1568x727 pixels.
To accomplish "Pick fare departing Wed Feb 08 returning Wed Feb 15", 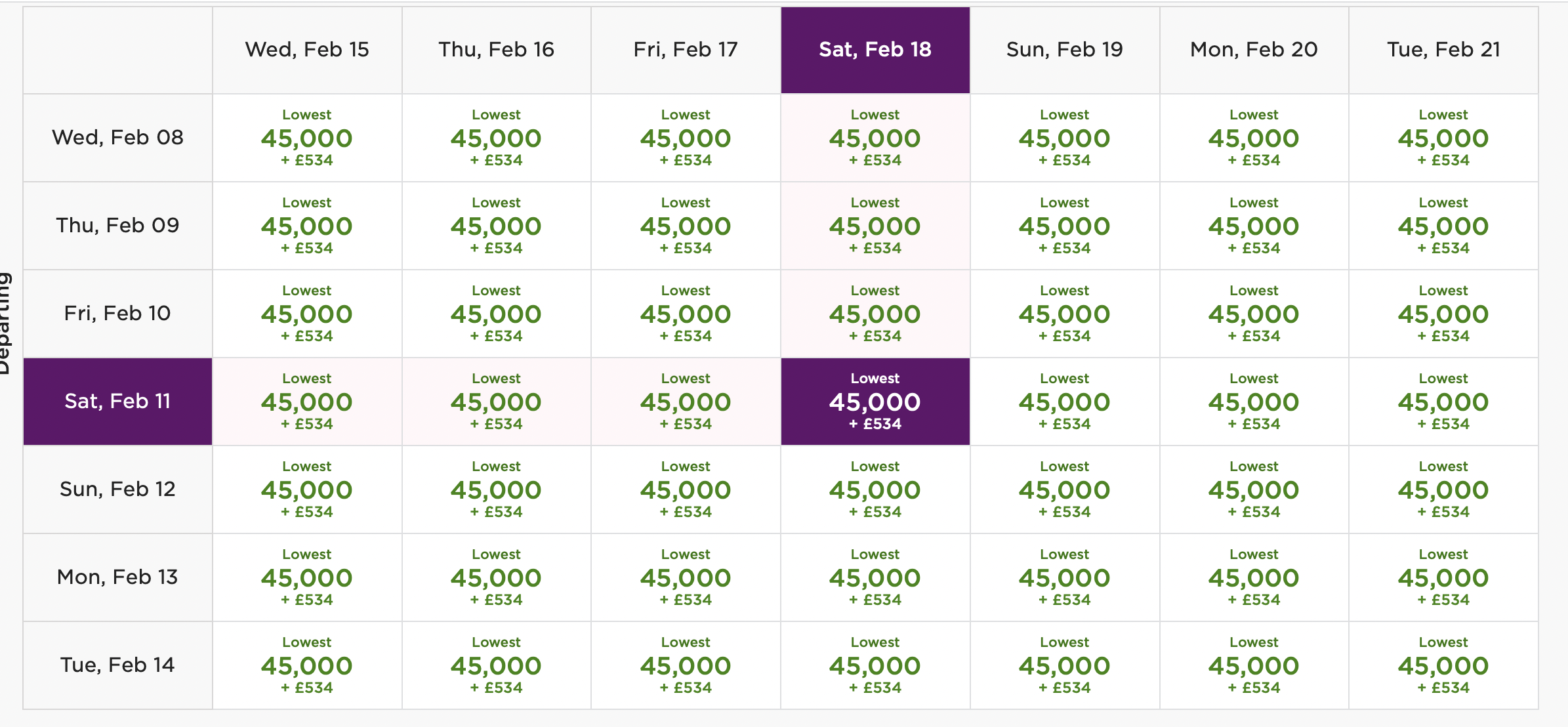I will coord(307,138).
